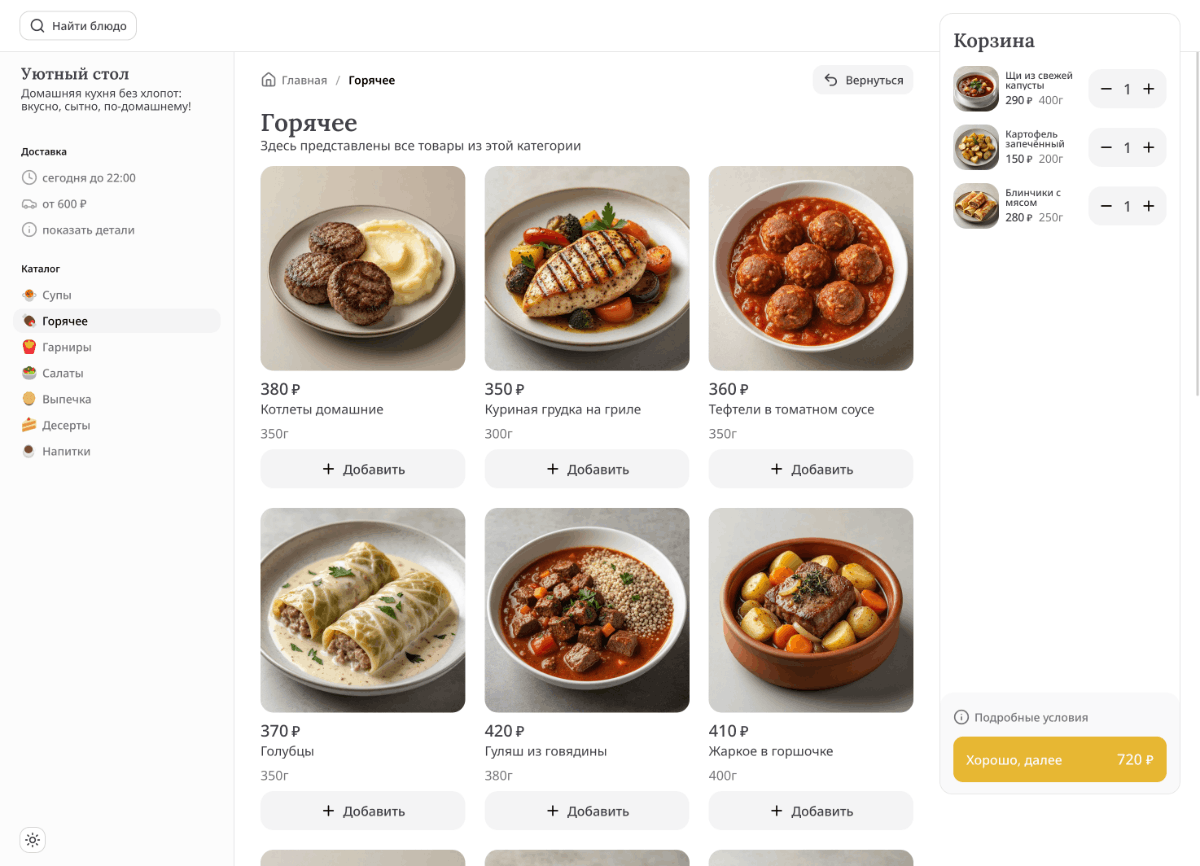This screenshot has width=1200, height=866.
Task: Click the Вернуться back button
Action: tap(863, 80)
